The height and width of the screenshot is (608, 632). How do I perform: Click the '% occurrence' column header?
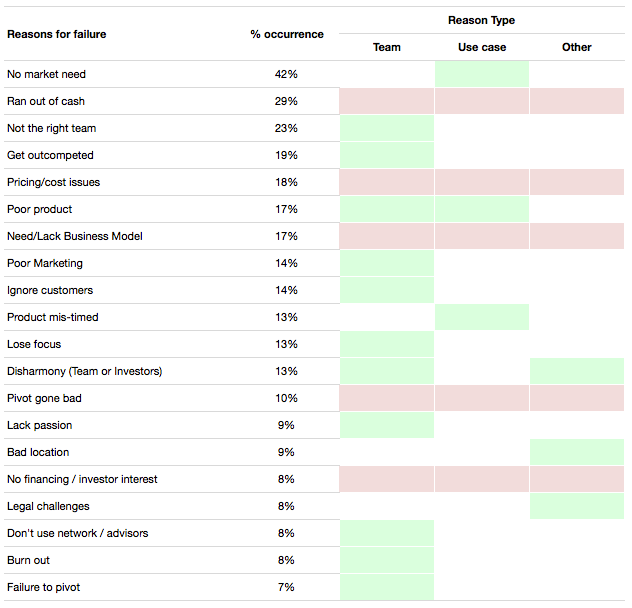(287, 34)
